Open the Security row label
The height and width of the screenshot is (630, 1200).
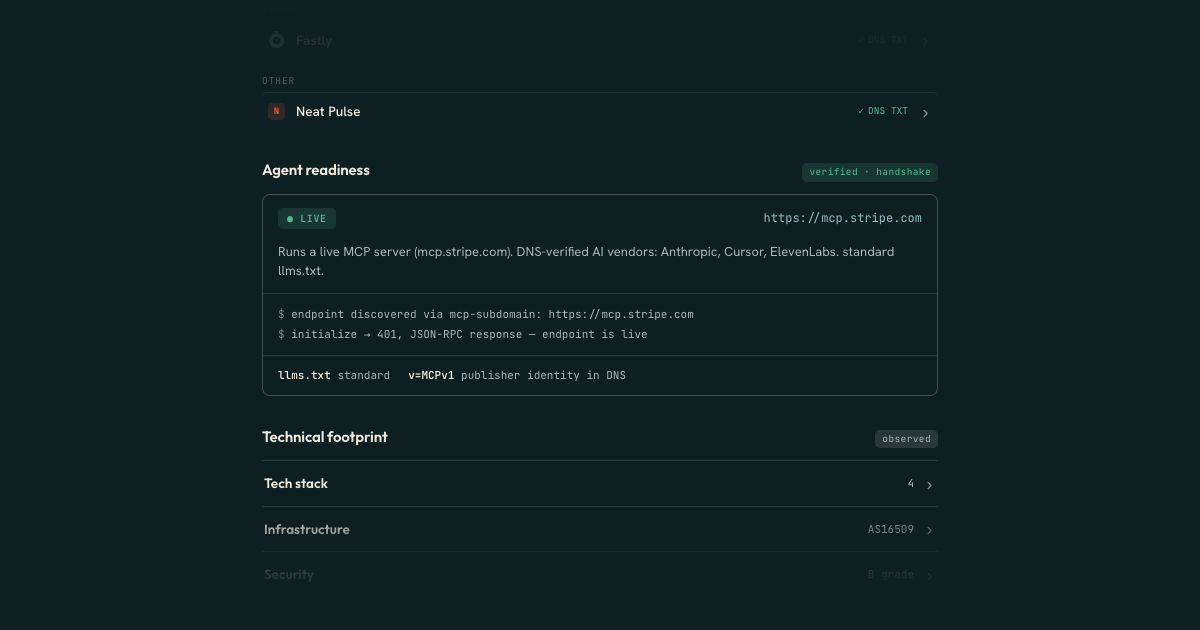click(289, 575)
